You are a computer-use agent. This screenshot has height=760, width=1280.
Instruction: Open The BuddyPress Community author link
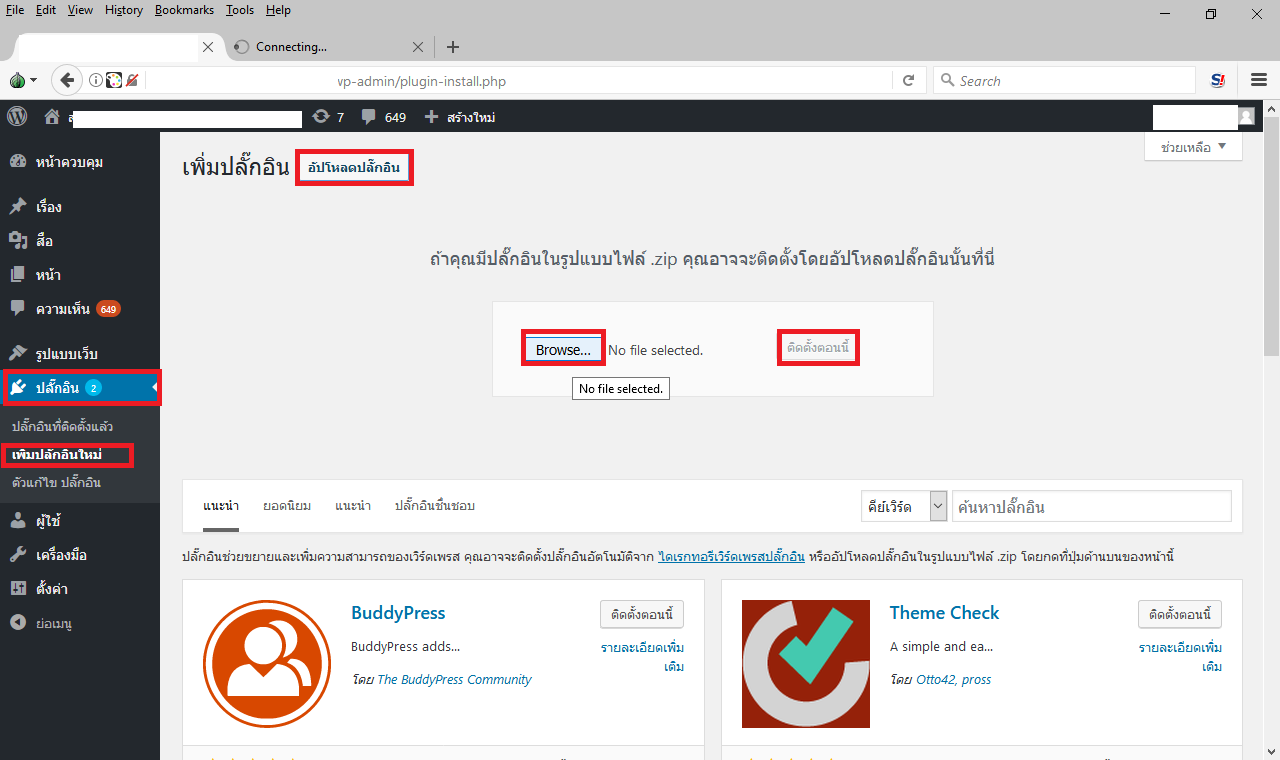pyautogui.click(x=454, y=680)
